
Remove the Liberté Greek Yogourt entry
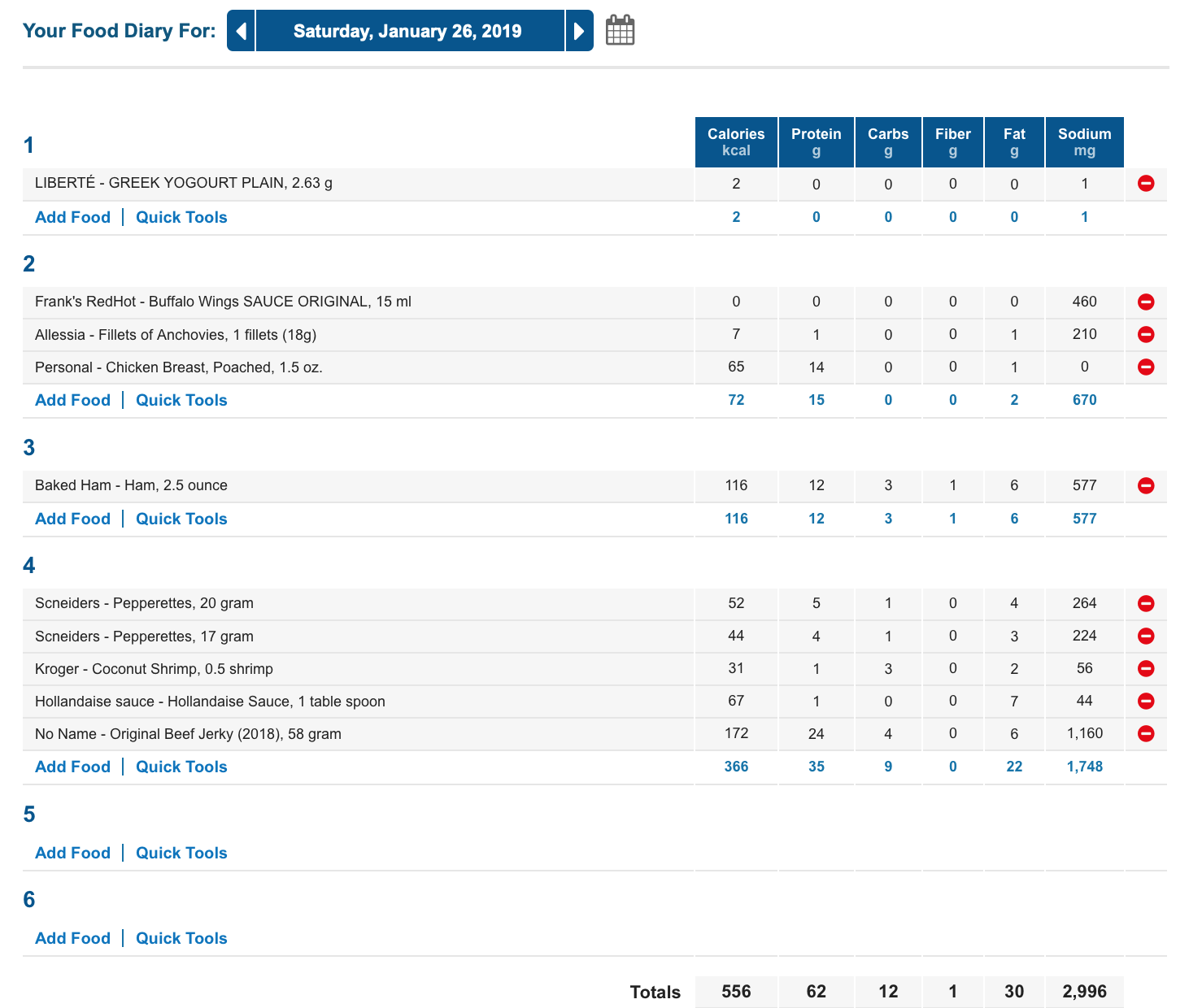pyautogui.click(x=1146, y=184)
